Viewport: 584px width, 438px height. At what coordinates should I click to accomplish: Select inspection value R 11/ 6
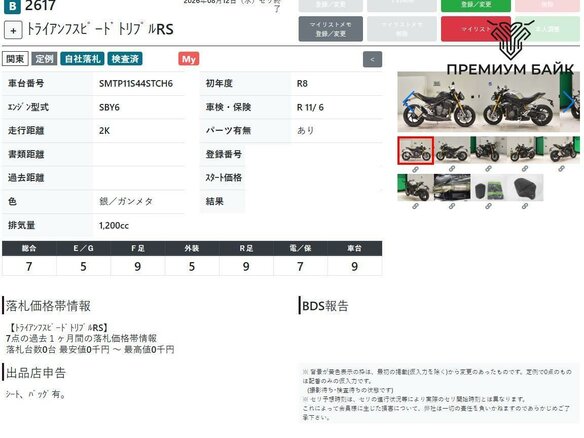[x=310, y=107]
